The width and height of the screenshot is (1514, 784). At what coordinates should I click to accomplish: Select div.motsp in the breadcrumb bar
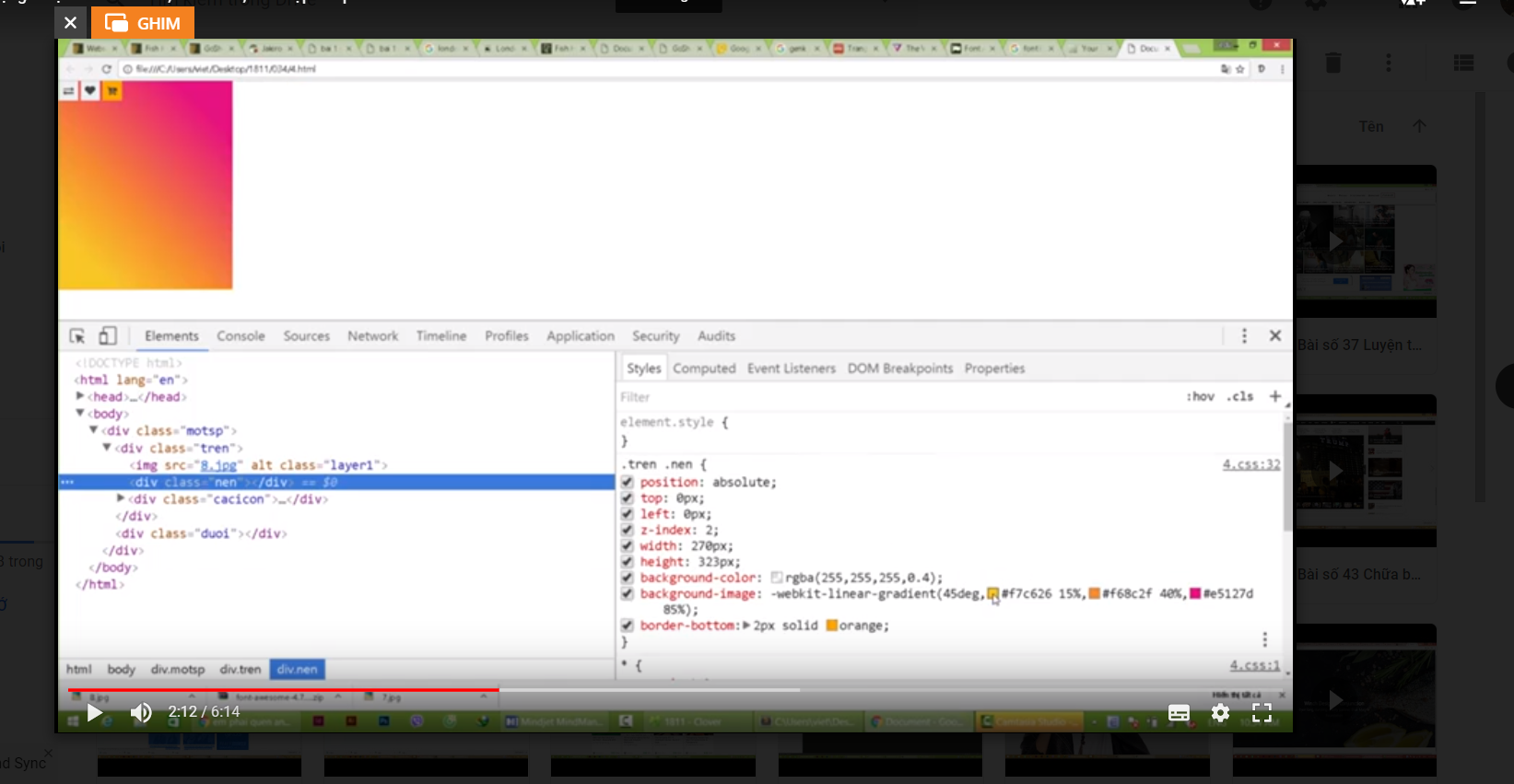178,669
